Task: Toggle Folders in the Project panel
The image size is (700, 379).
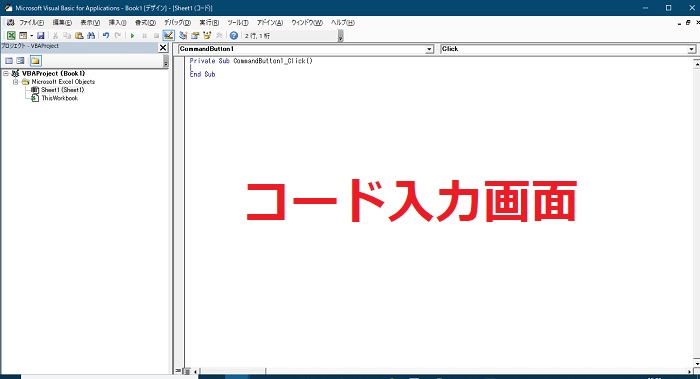Action: 36,61
